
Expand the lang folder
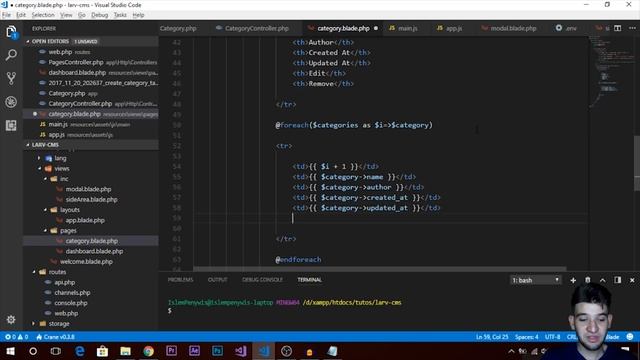pyautogui.click(x=60, y=158)
